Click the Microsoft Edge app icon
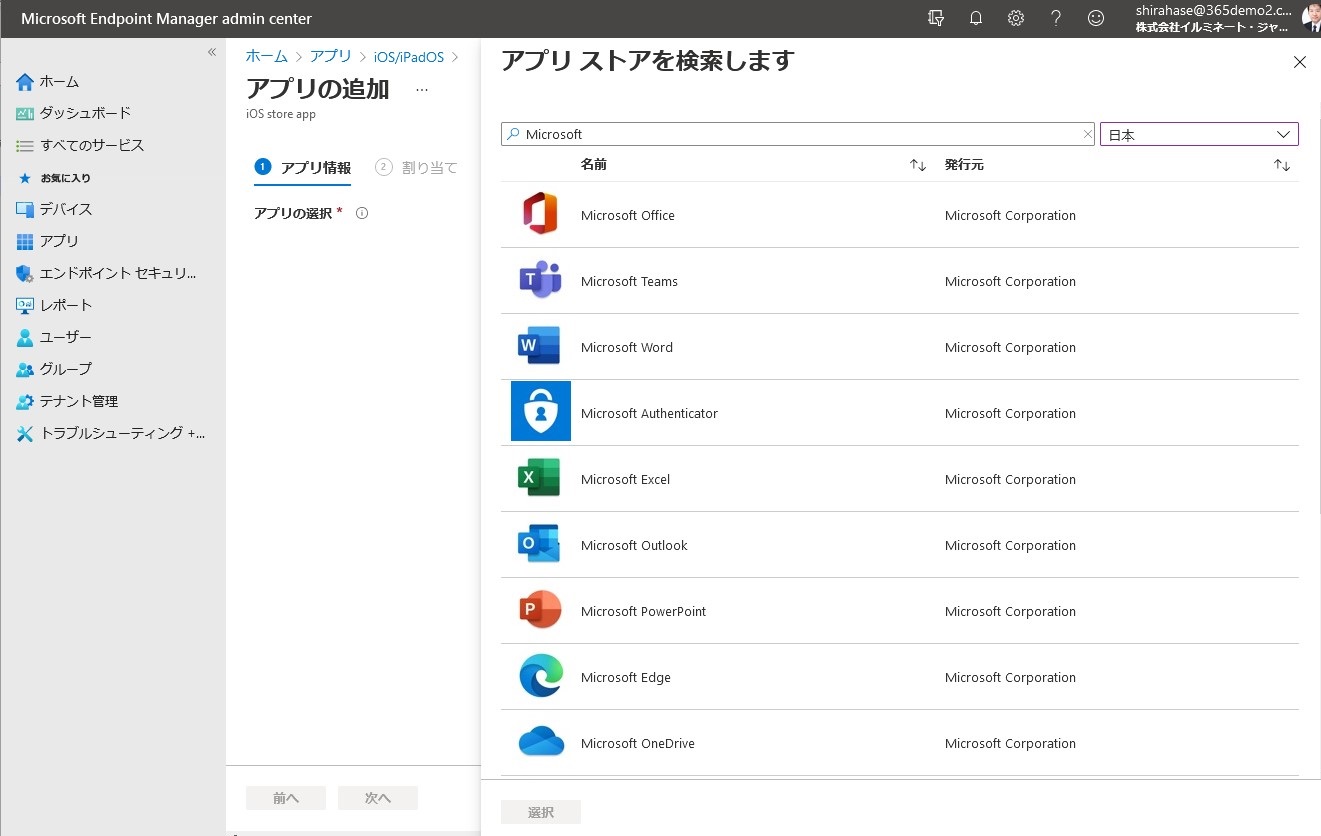1321x836 pixels. tap(541, 676)
